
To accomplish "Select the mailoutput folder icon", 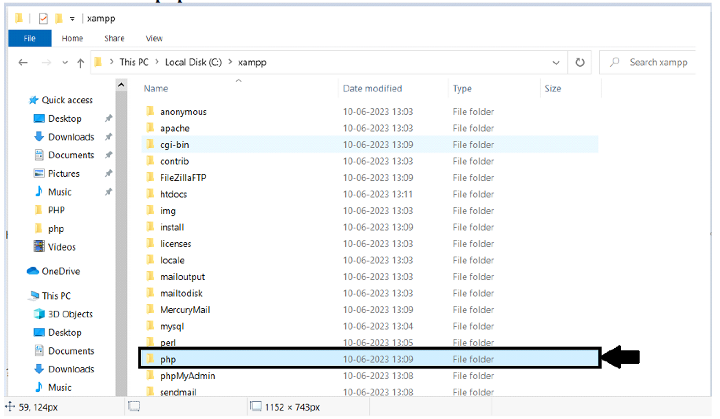I will [150, 277].
